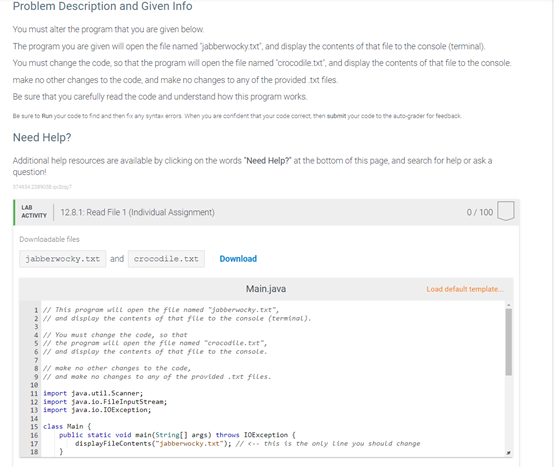Click the jabberwocky.txt file label
Viewport: 554px width, 467px height.
click(x=63, y=259)
